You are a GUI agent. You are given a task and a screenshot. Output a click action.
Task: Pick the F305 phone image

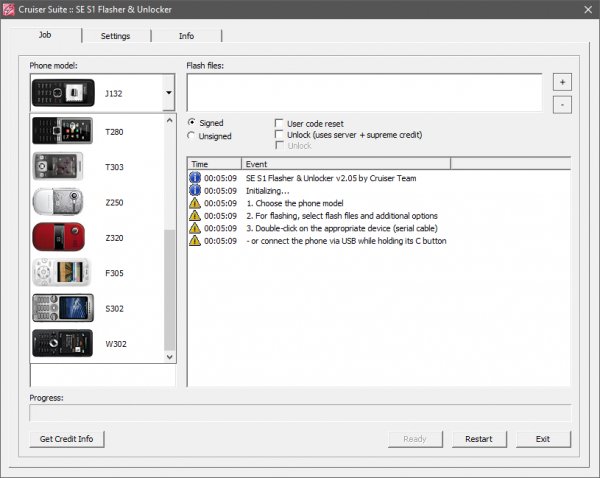[x=61, y=272]
